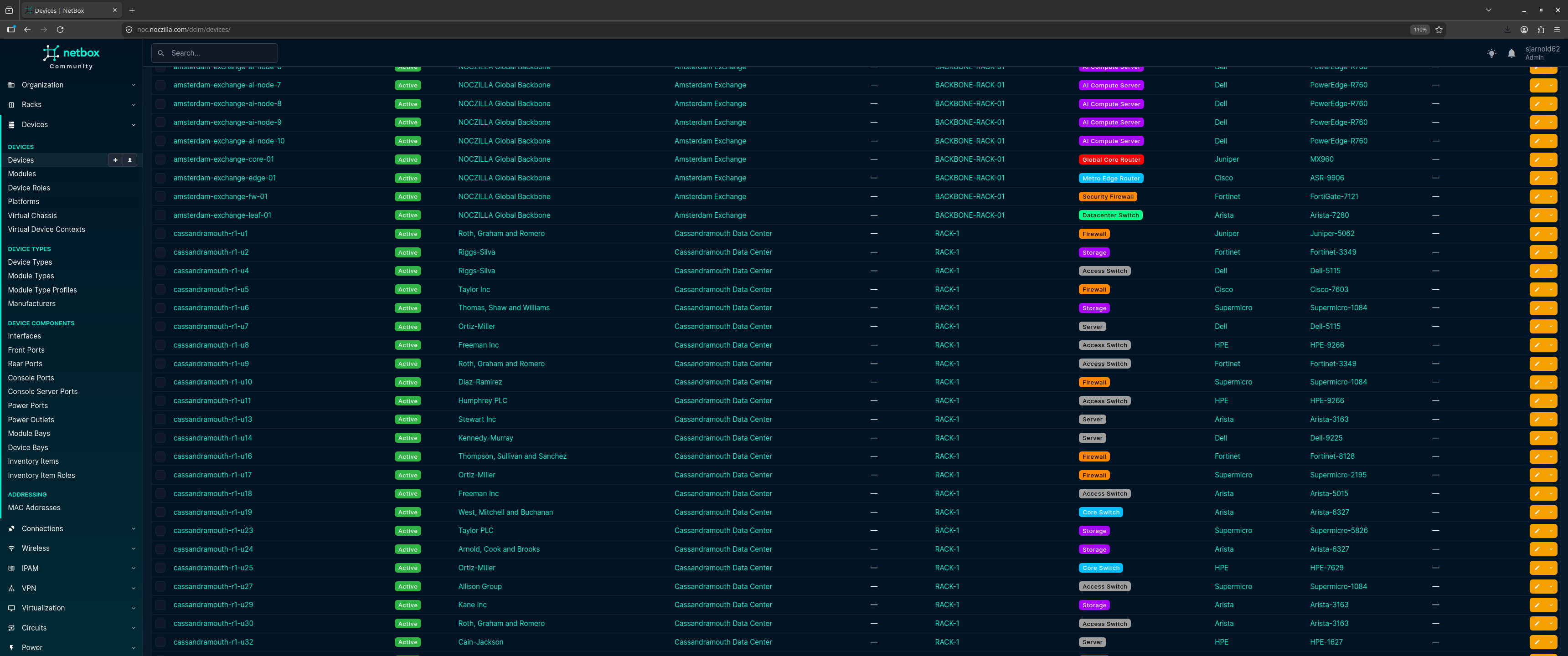Open the browser extensions icon
Image resolution: width=1568 pixels, height=656 pixels.
(1541, 29)
